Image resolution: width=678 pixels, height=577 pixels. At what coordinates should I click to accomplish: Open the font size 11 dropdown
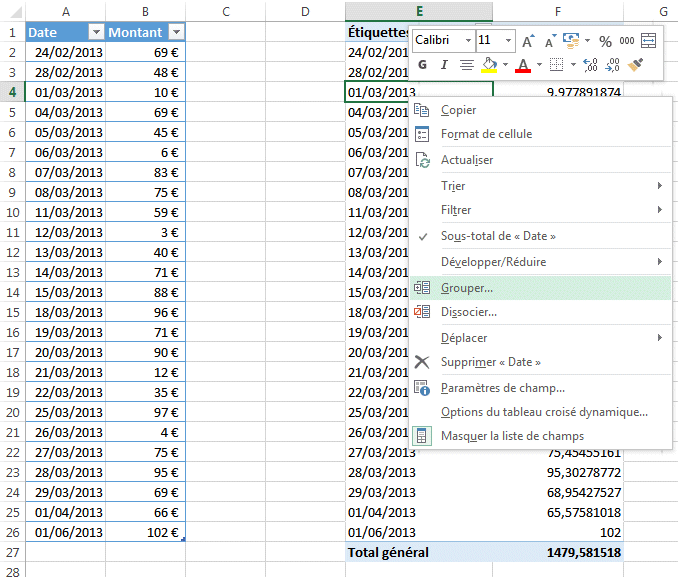tap(508, 41)
